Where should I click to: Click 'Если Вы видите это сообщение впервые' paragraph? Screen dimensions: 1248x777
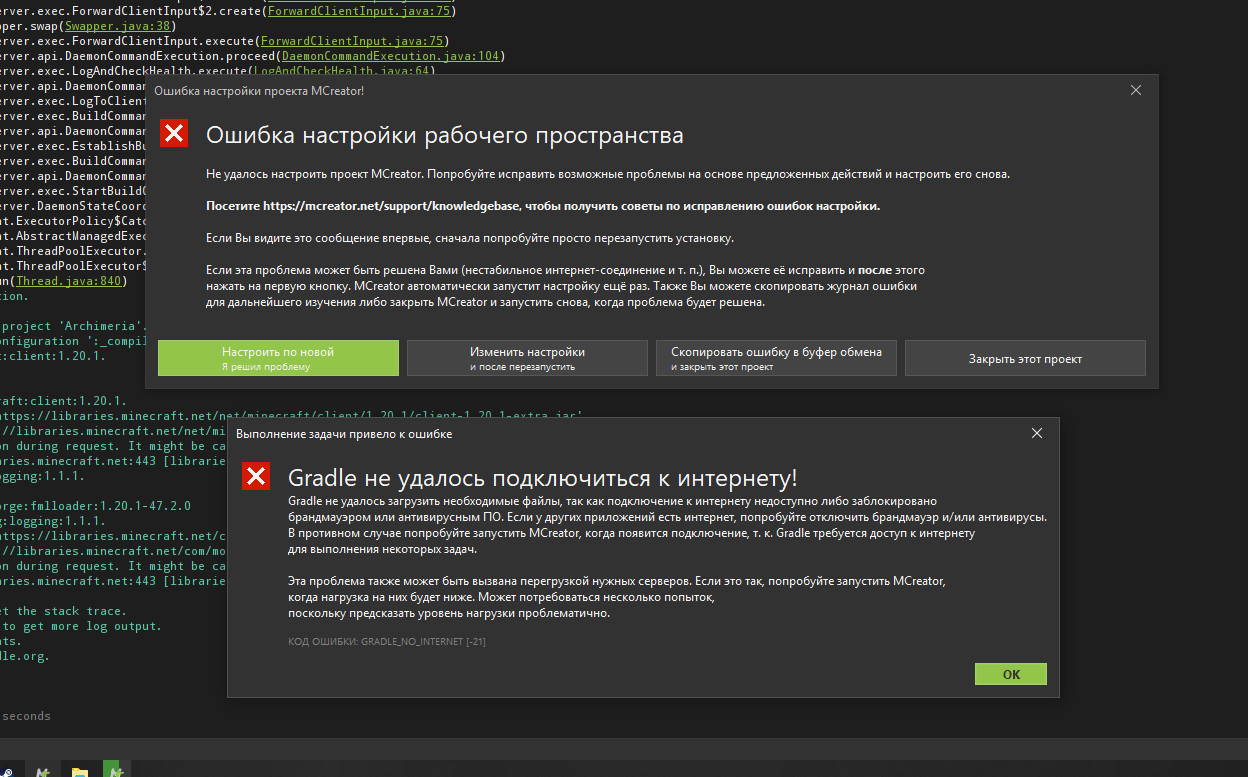470,238
